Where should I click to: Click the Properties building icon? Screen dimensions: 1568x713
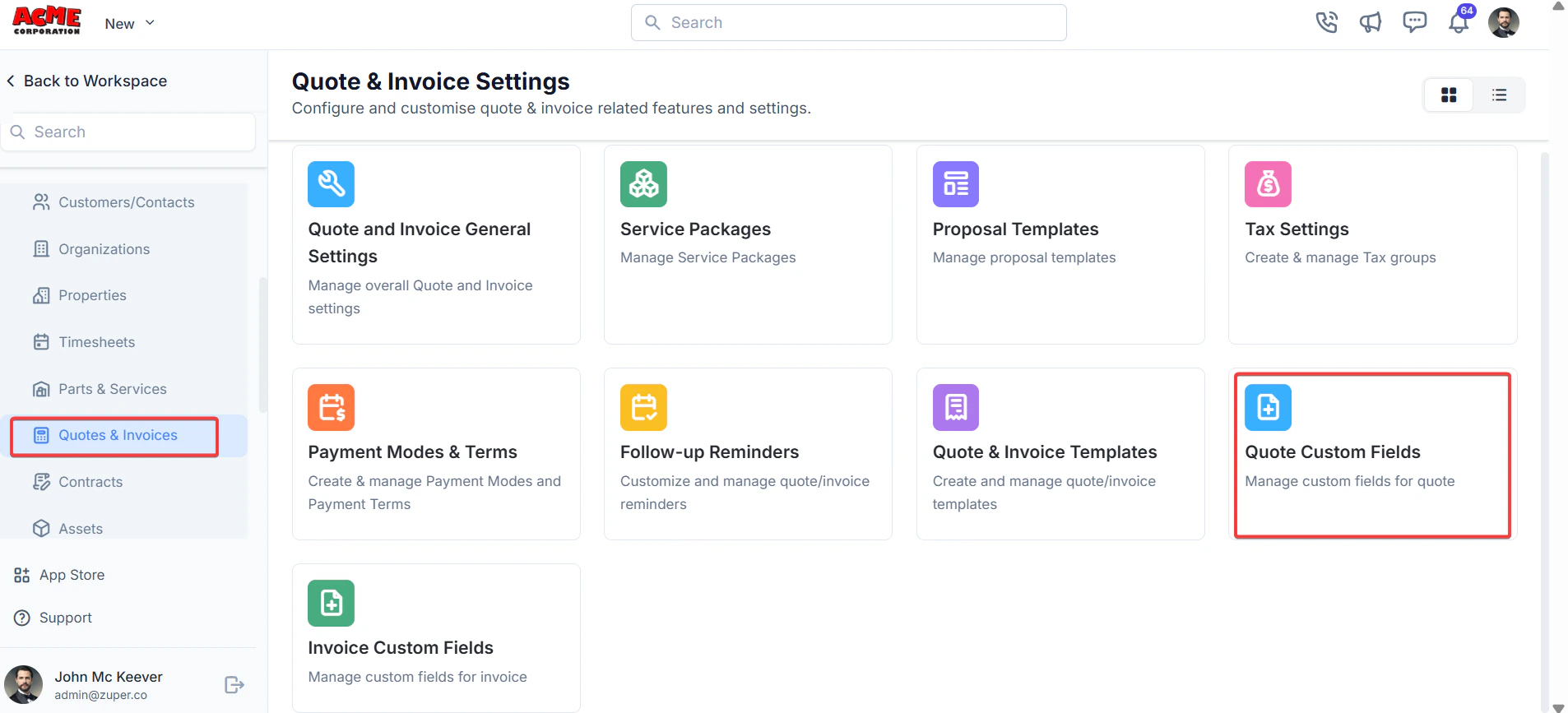pyautogui.click(x=41, y=295)
